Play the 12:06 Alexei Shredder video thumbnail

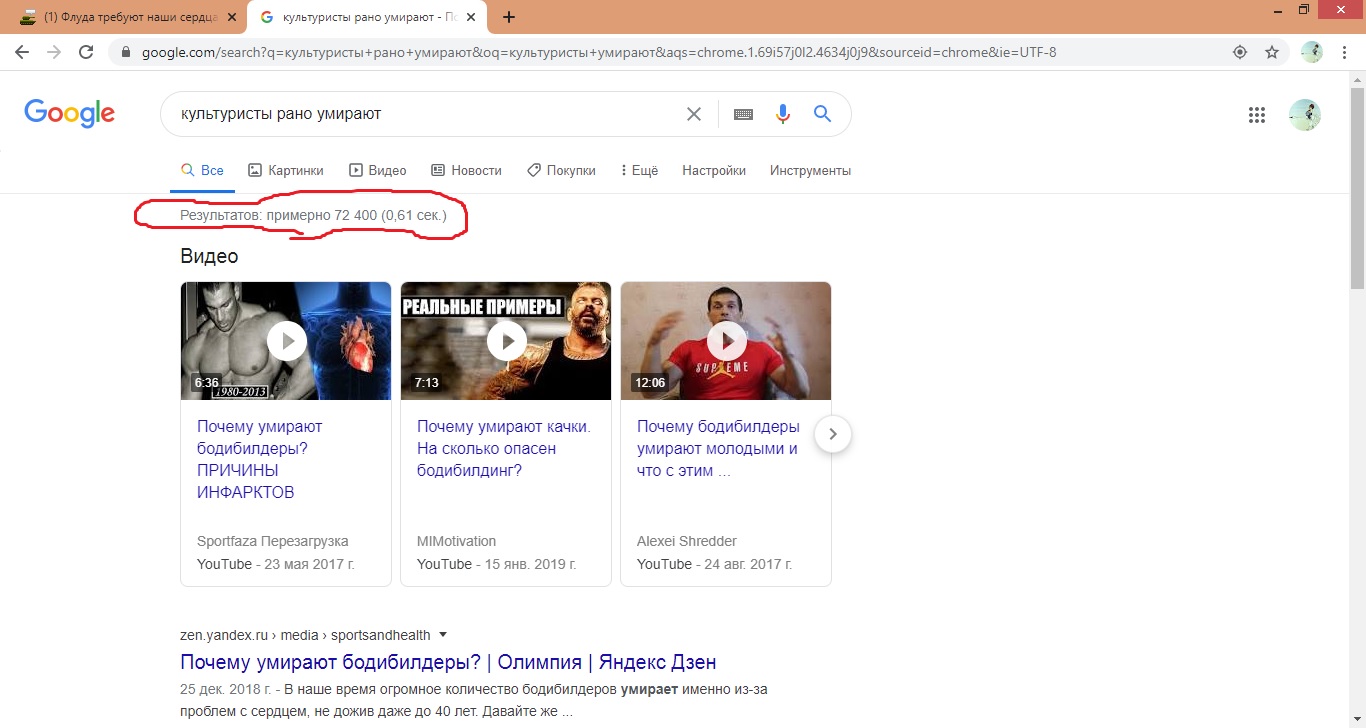(726, 341)
